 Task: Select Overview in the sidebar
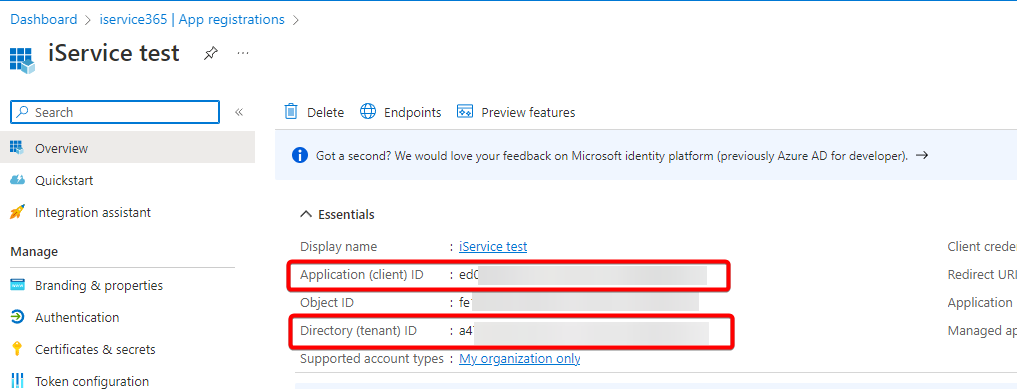(x=127, y=148)
